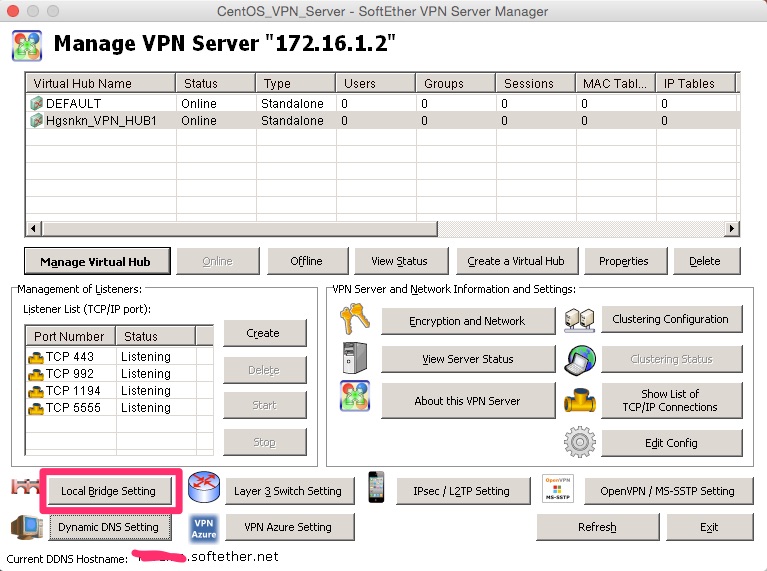Viewport: 767px width, 571px height.
Task: Click the hub list right scroll arrow
Action: tap(731, 228)
